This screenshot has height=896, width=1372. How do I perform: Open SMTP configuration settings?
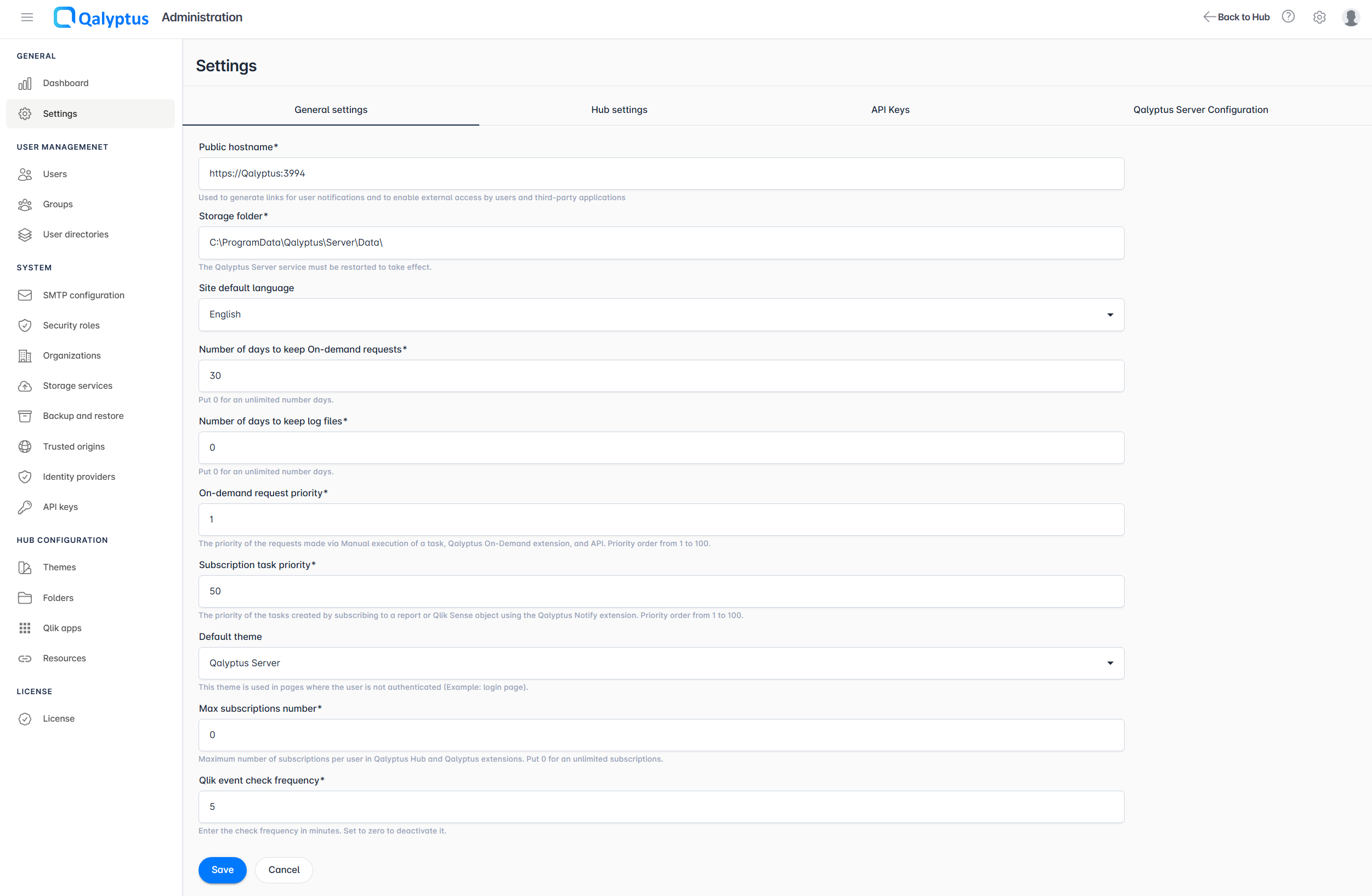pos(83,294)
